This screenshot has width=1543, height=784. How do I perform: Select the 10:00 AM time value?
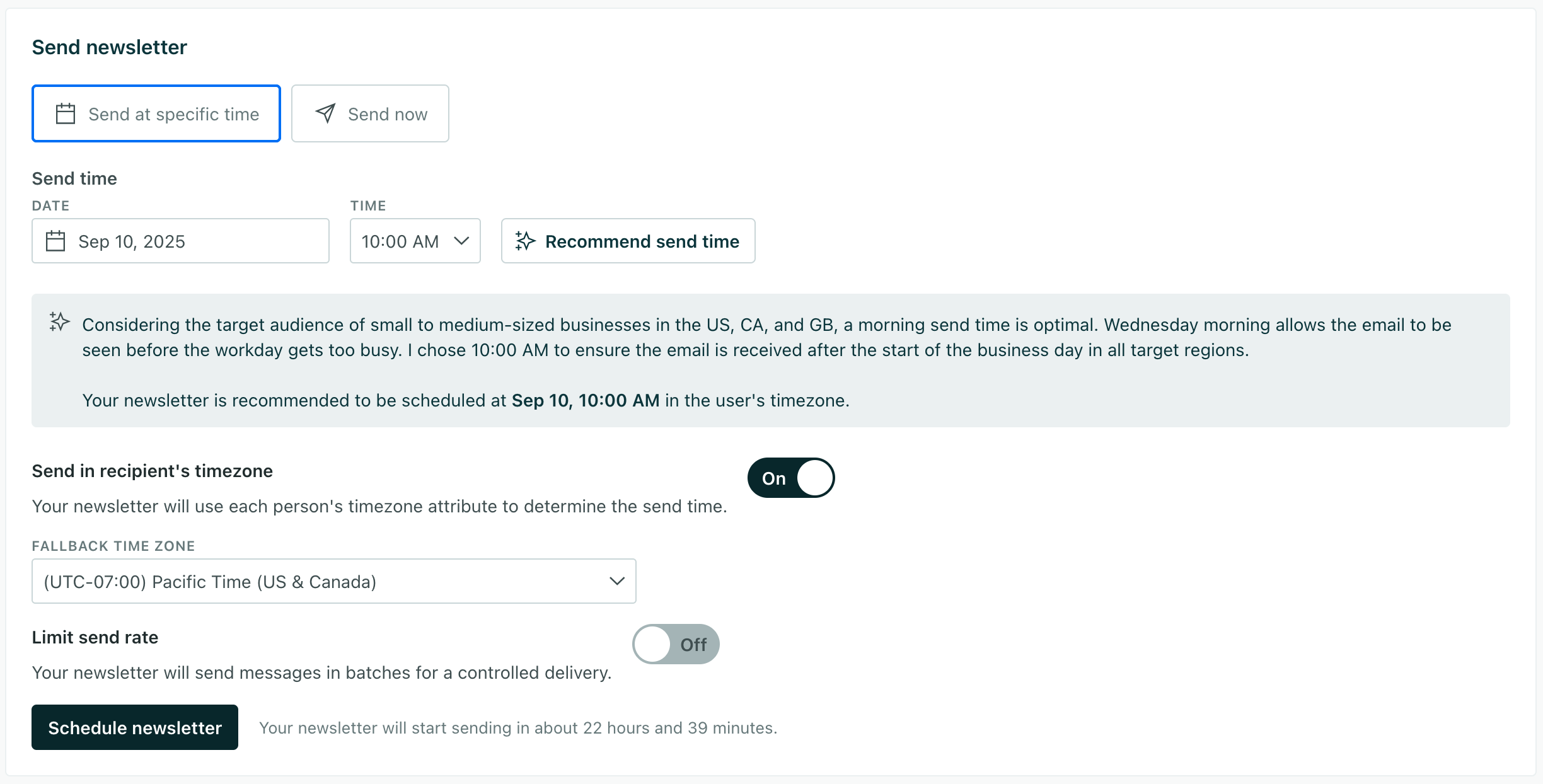pos(400,241)
